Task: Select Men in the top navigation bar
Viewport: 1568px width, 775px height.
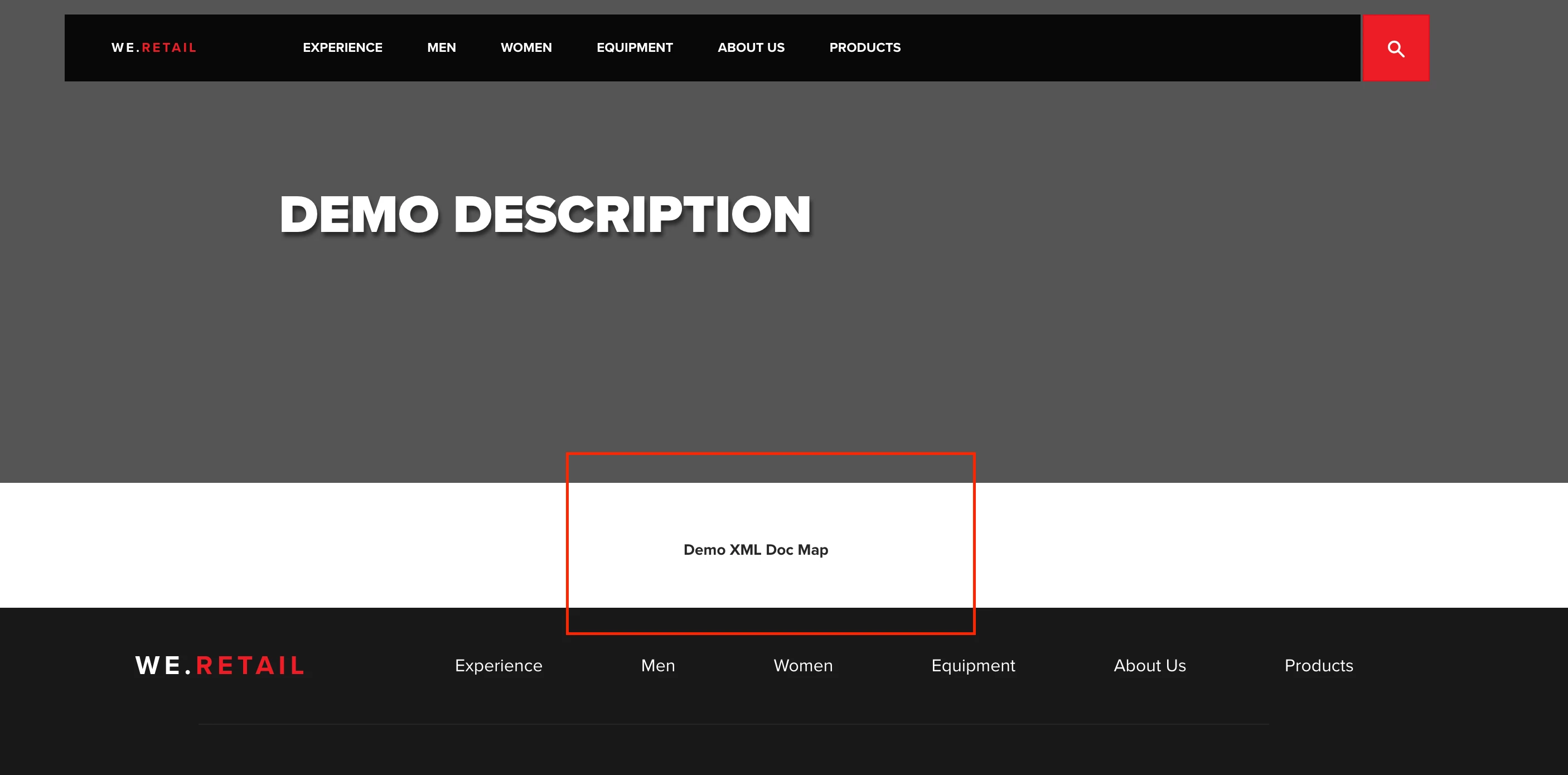Action: 441,47
